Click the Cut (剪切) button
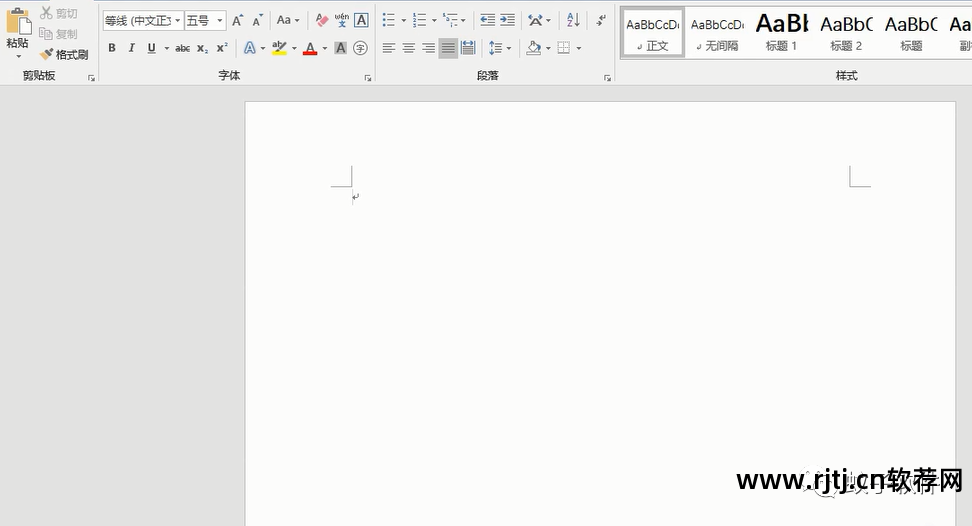The width and height of the screenshot is (972, 526). [59, 13]
